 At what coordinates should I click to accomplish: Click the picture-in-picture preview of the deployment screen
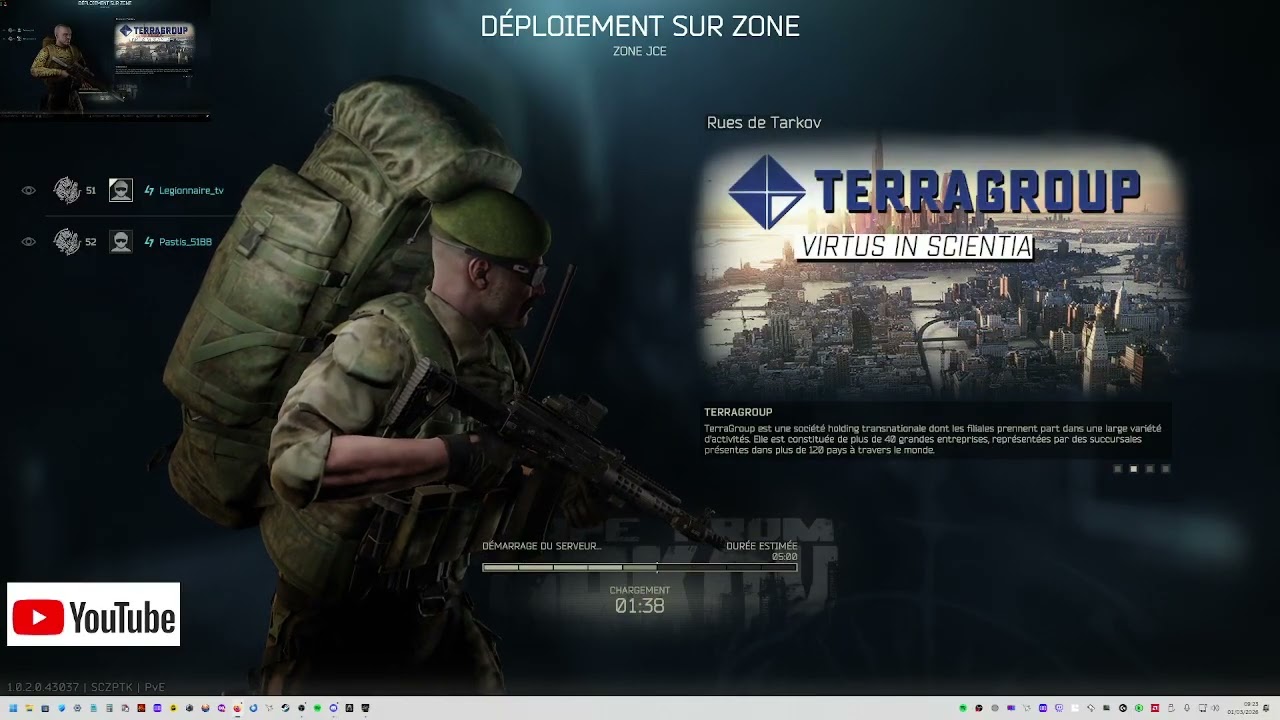105,60
